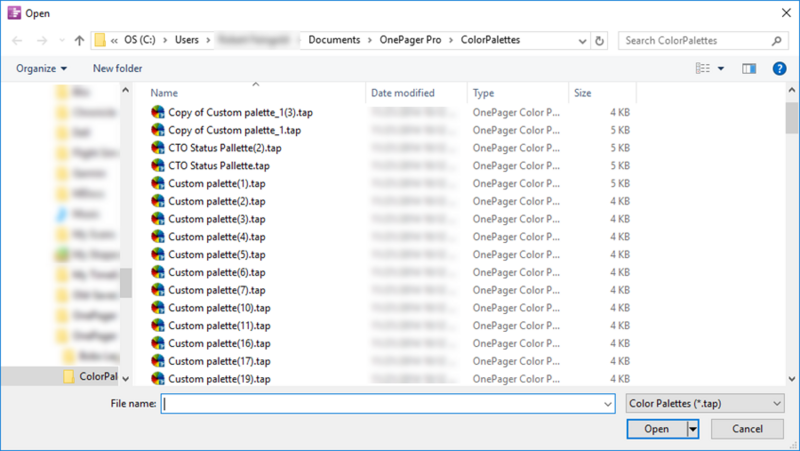
Task: Click the address bar folder icon
Action: tap(100, 40)
